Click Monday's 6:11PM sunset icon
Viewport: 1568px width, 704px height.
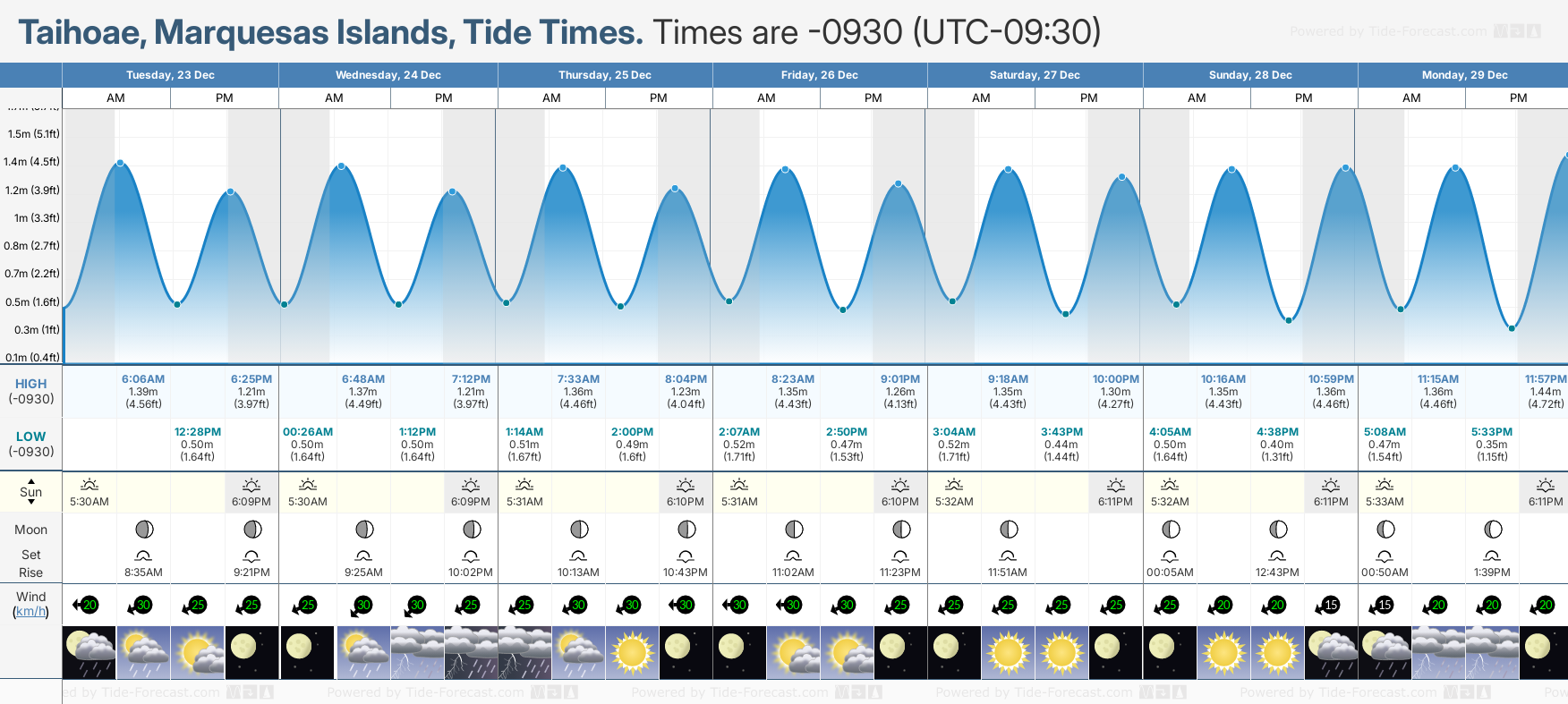tap(1546, 485)
